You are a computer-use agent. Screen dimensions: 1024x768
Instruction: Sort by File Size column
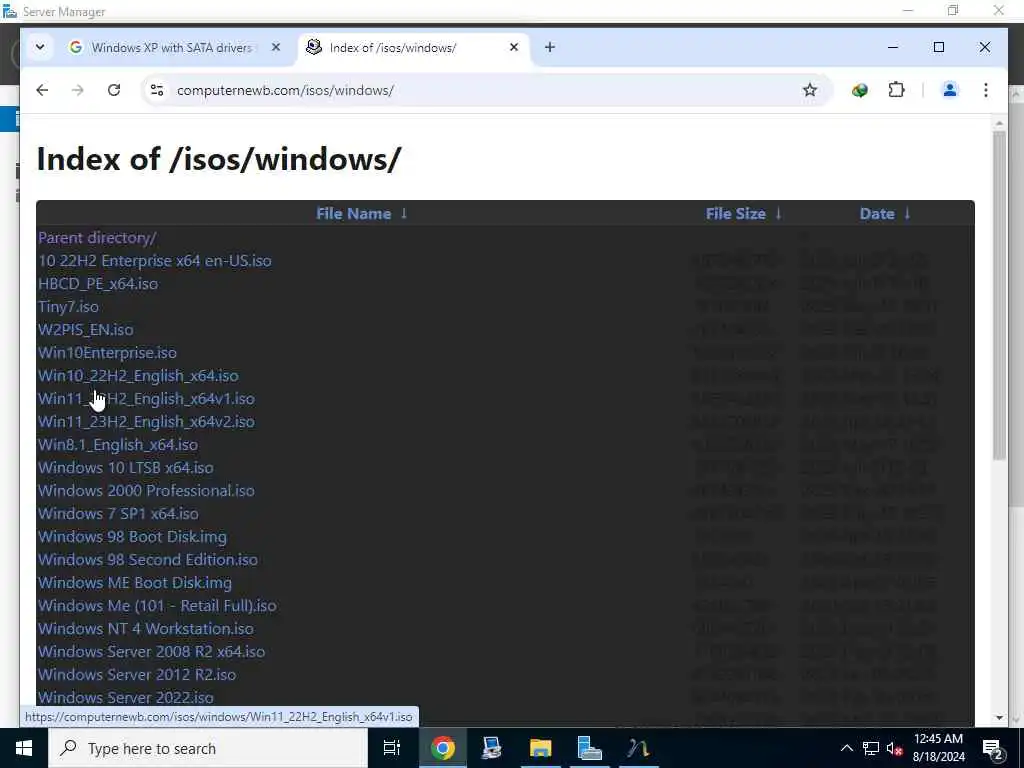click(735, 214)
